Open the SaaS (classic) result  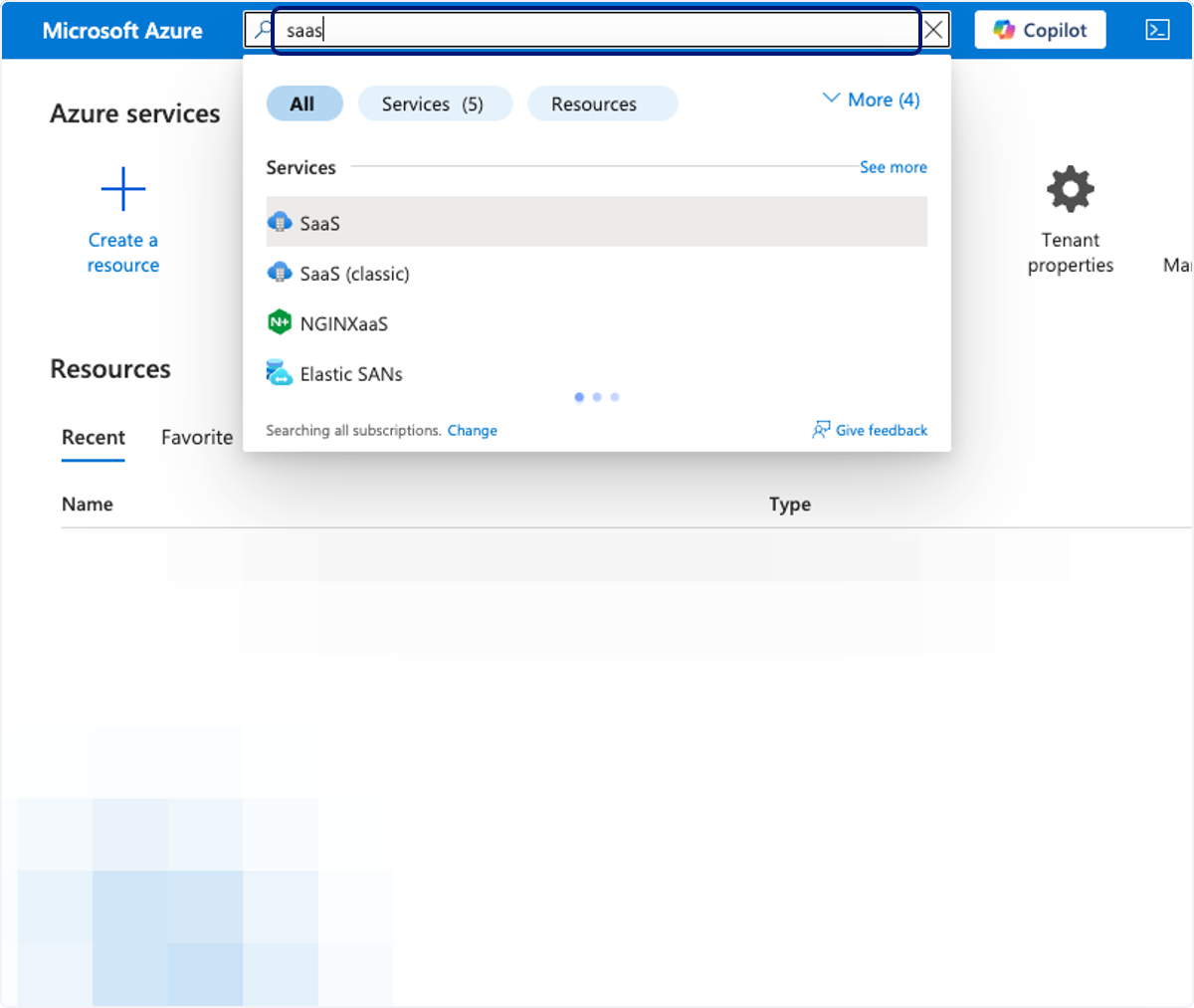(596, 273)
